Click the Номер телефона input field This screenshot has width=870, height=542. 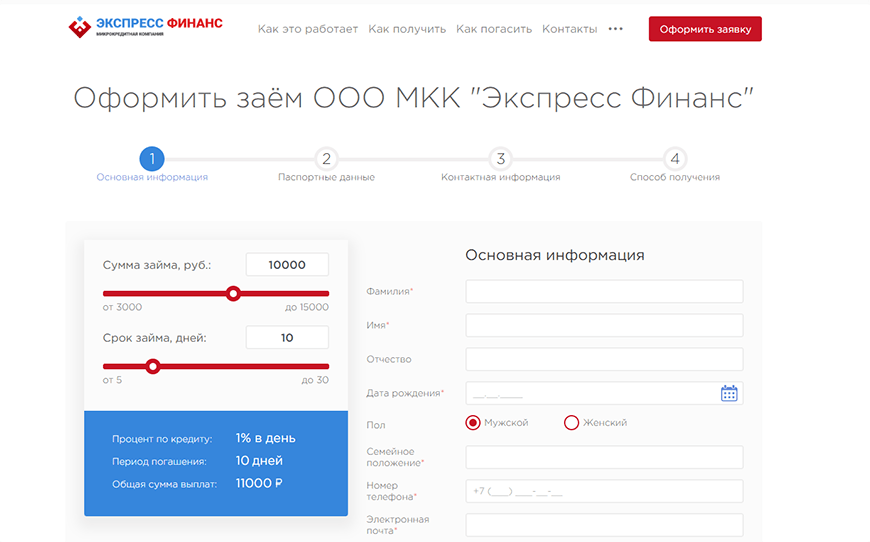click(x=604, y=491)
